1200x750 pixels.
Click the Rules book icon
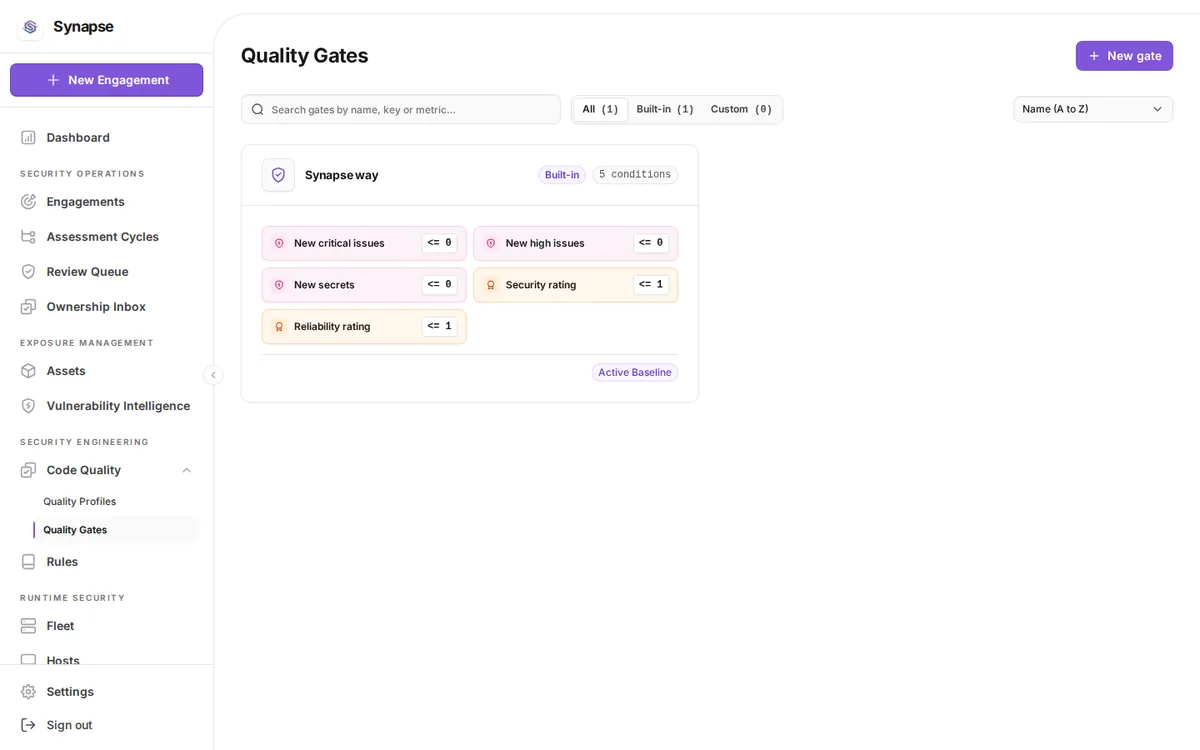coord(28,562)
